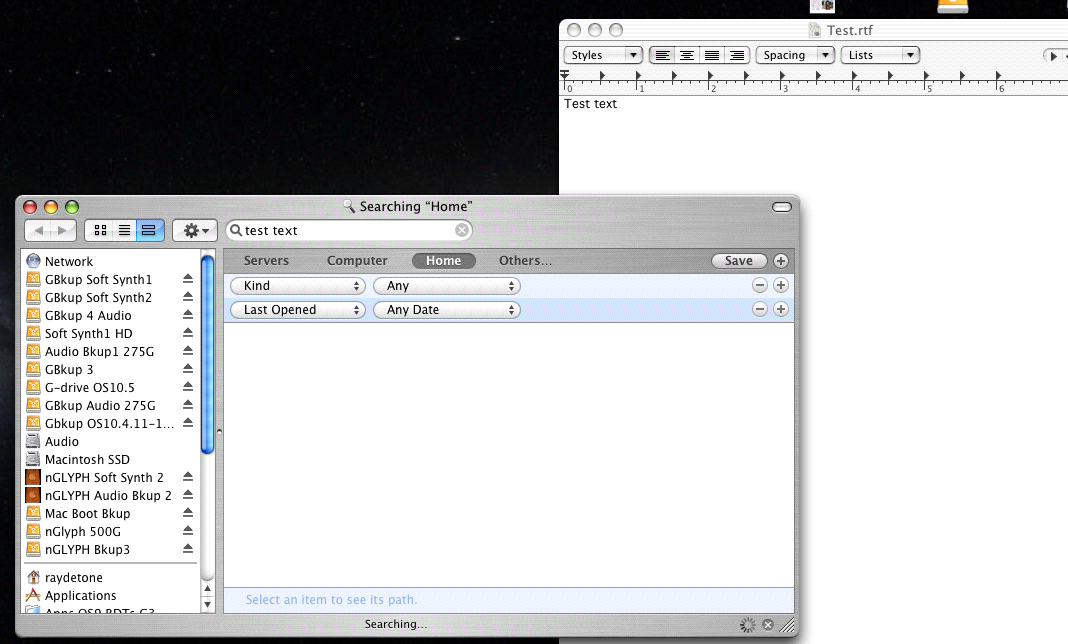Switch Finder to column view

(x=148, y=230)
